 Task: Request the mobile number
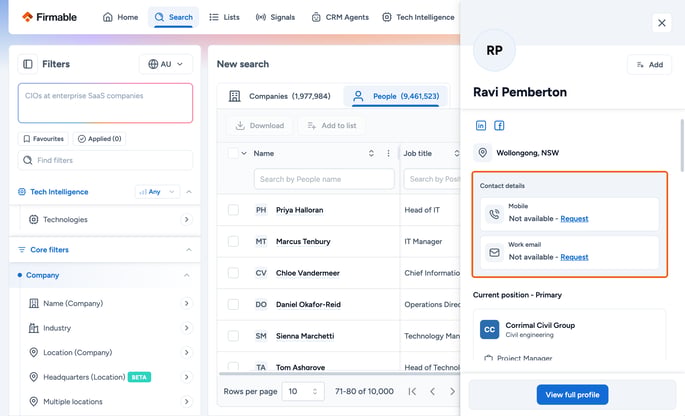point(574,218)
